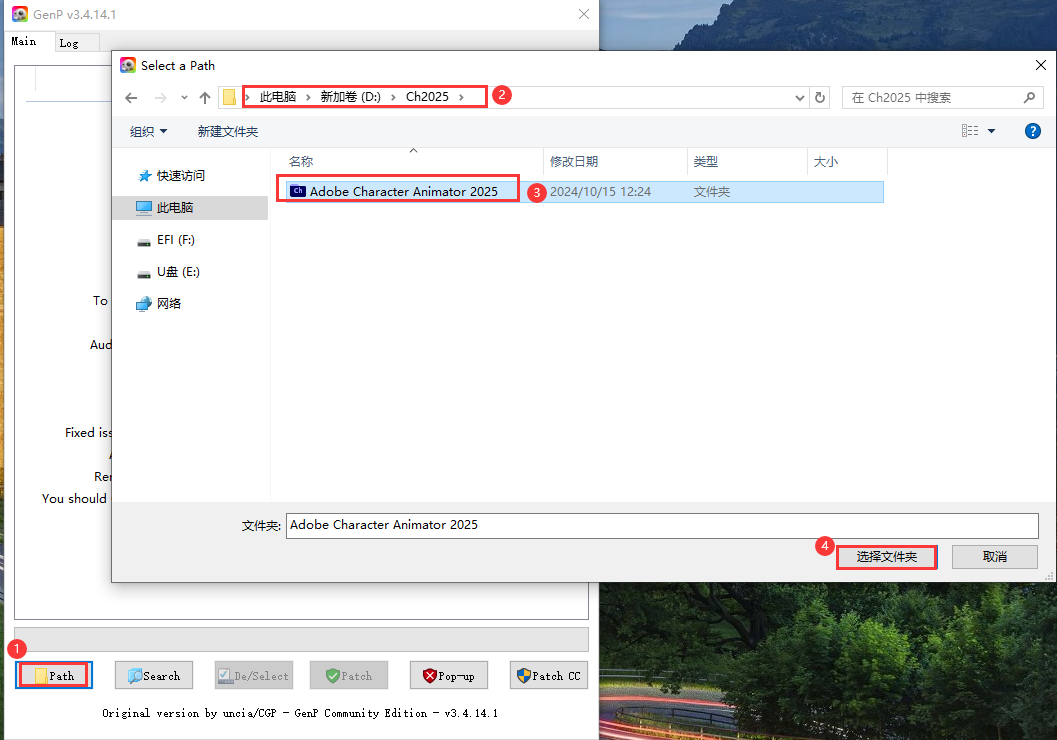Click the 文件夹 type cell
The width and height of the screenshot is (1057, 740).
click(712, 191)
